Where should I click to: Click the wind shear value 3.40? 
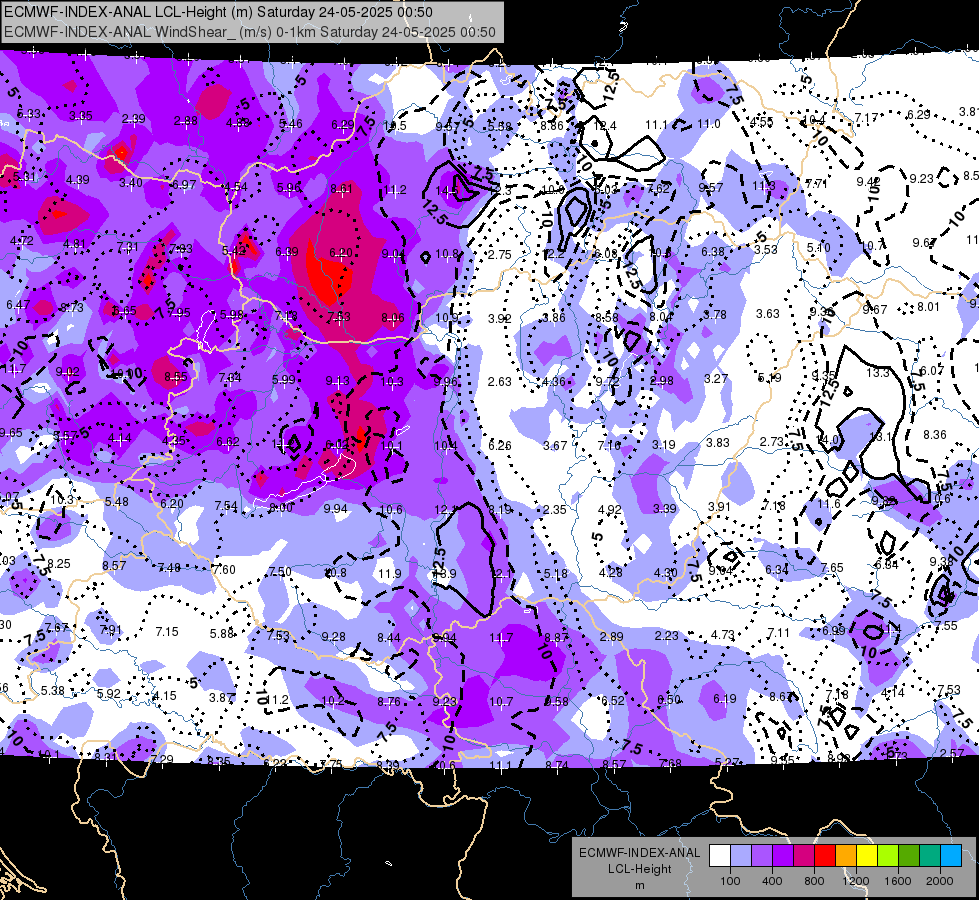[x=130, y=182]
